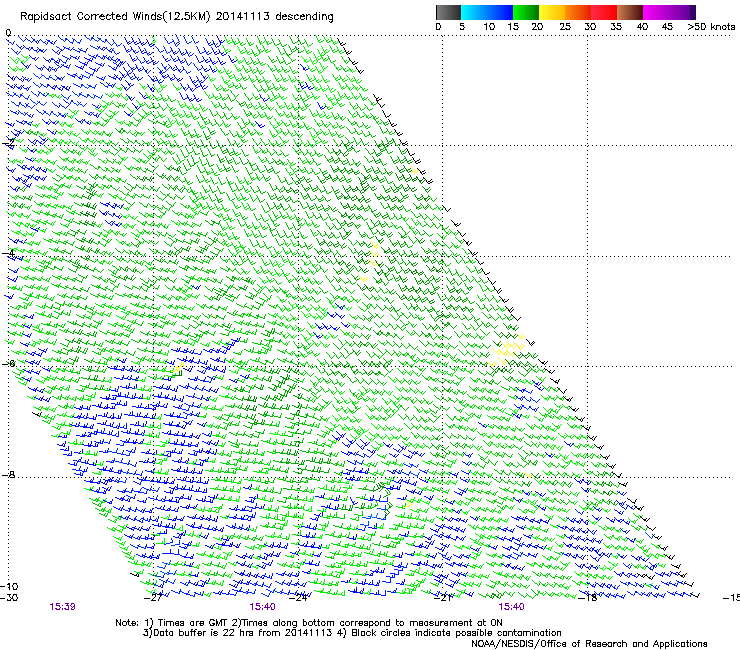Click the "Note: 1) Times are GMT" line

pos(309,623)
